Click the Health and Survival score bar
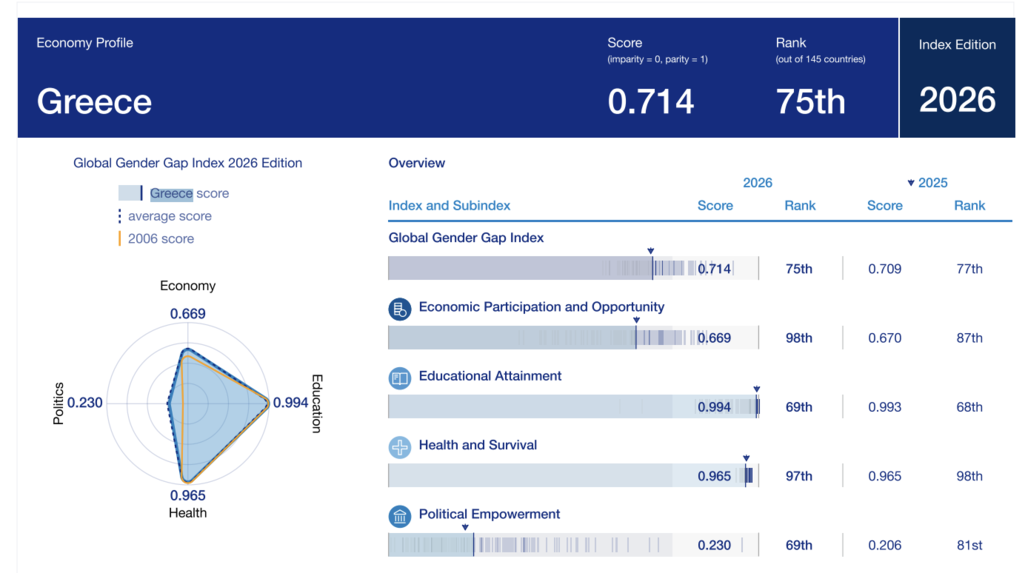This screenshot has width=1024, height=573. click(573, 476)
